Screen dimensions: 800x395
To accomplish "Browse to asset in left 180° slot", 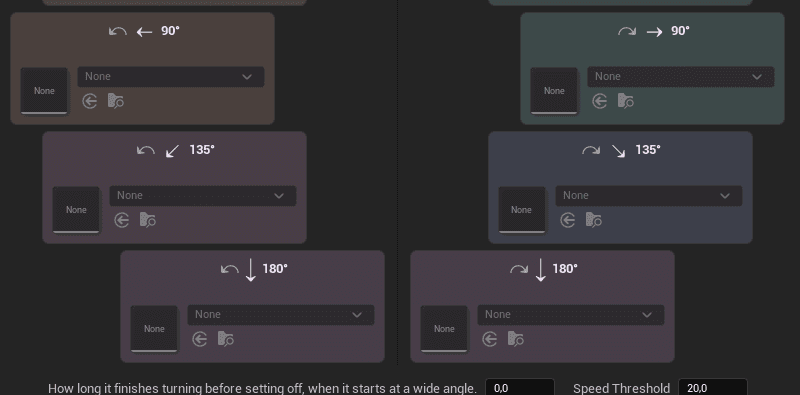I will pyautogui.click(x=226, y=339).
